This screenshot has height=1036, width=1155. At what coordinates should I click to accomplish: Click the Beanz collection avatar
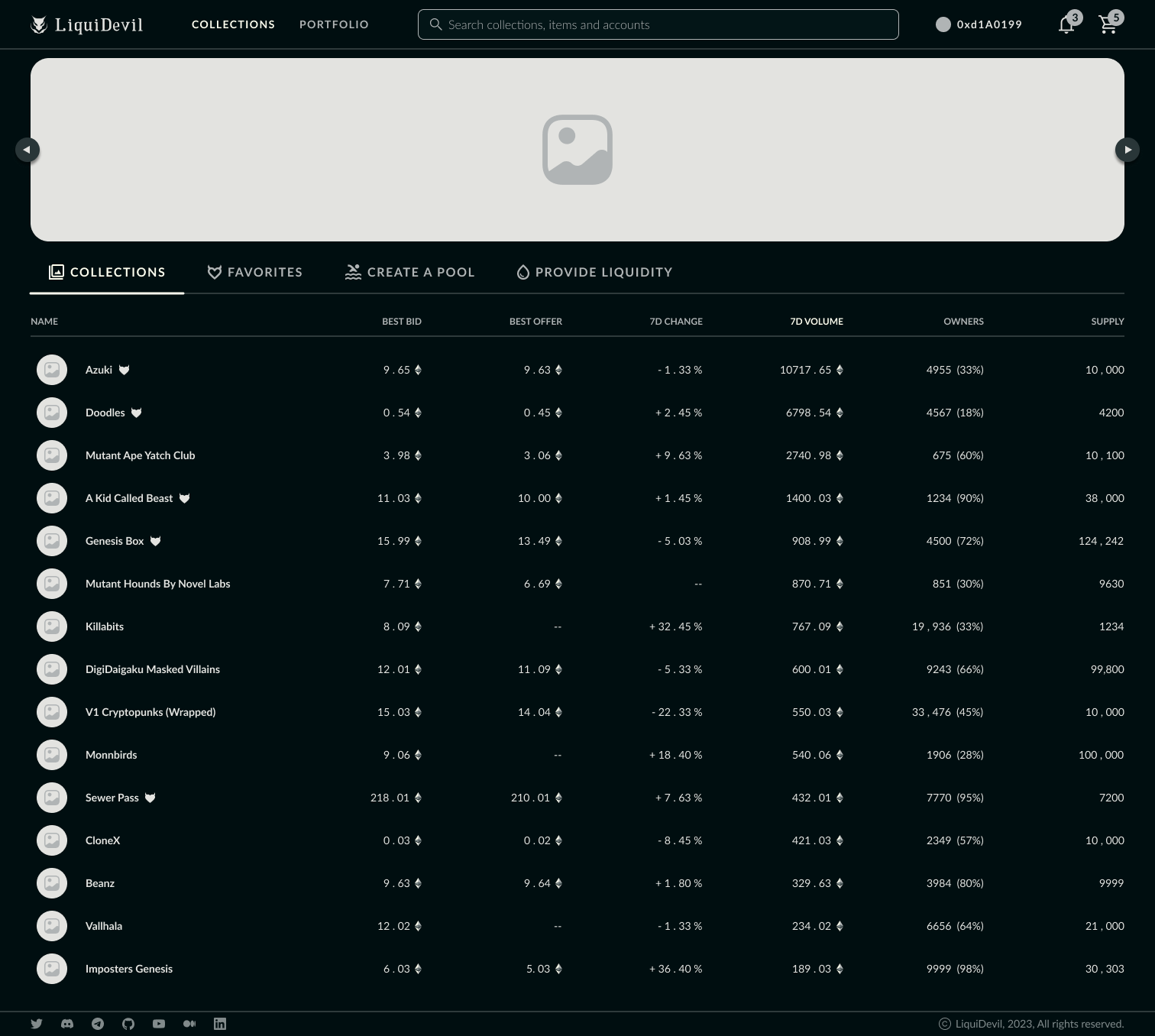tap(52, 883)
